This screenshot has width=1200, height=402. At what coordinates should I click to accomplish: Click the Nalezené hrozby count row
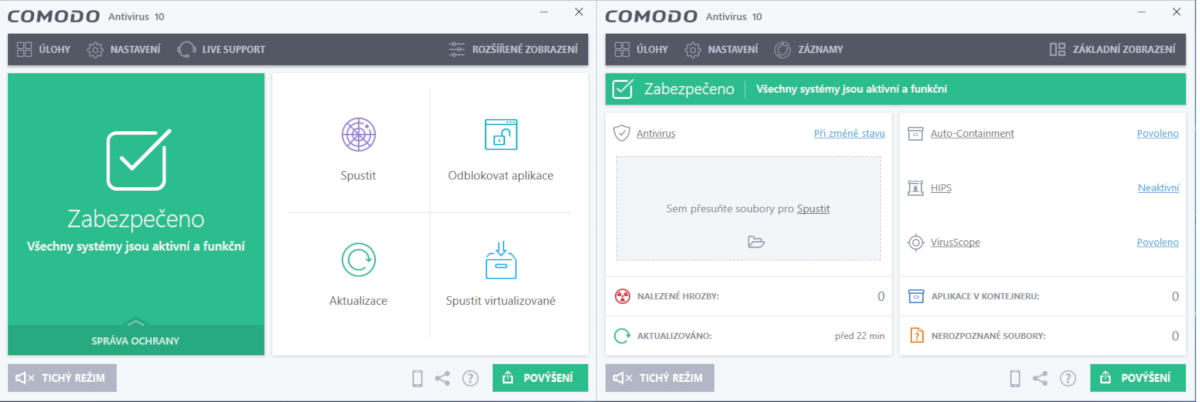[750, 296]
